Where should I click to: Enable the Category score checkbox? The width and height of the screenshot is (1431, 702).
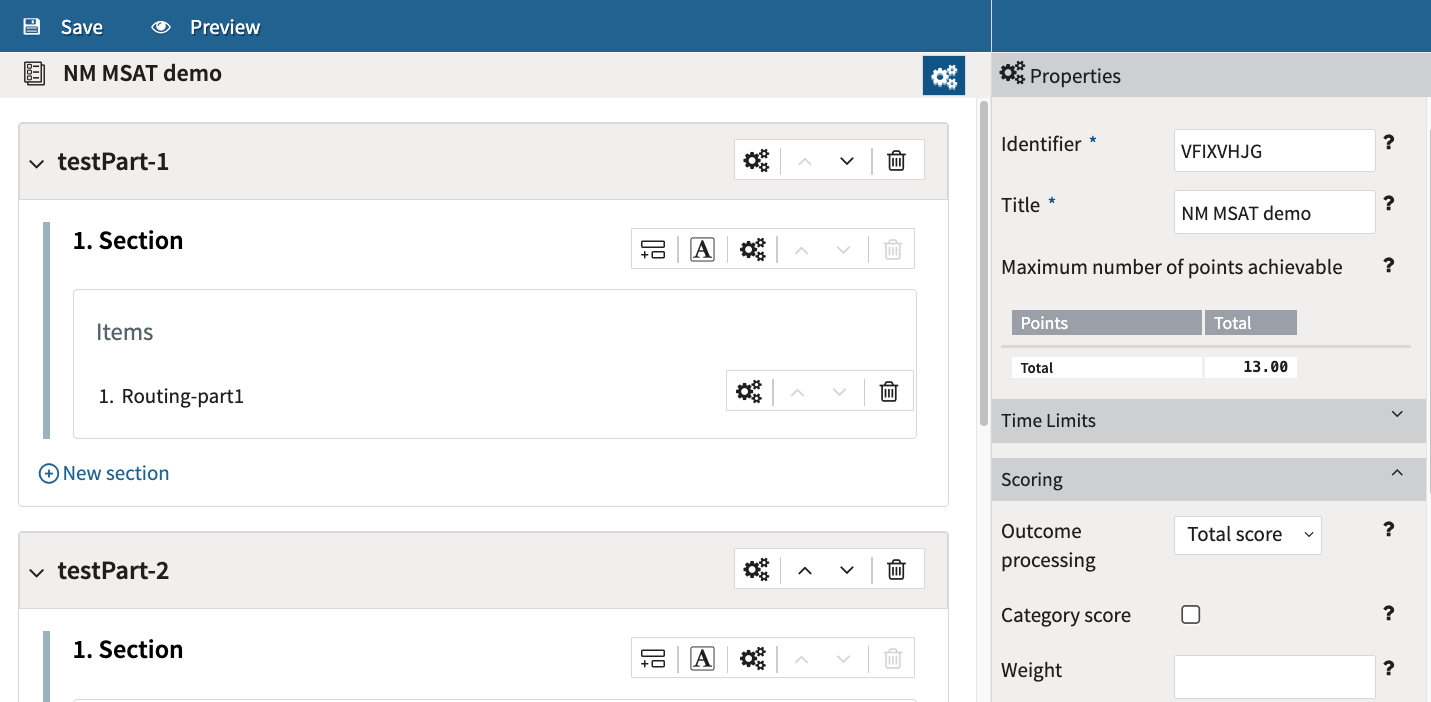tap(1190, 615)
